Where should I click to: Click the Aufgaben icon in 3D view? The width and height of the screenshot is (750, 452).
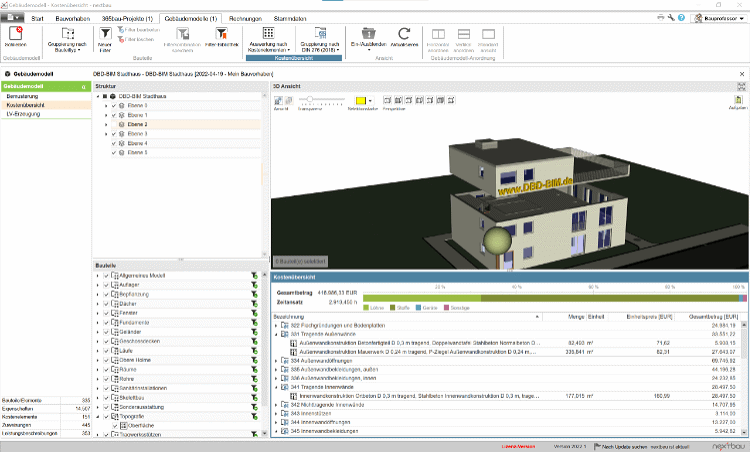(x=738, y=100)
